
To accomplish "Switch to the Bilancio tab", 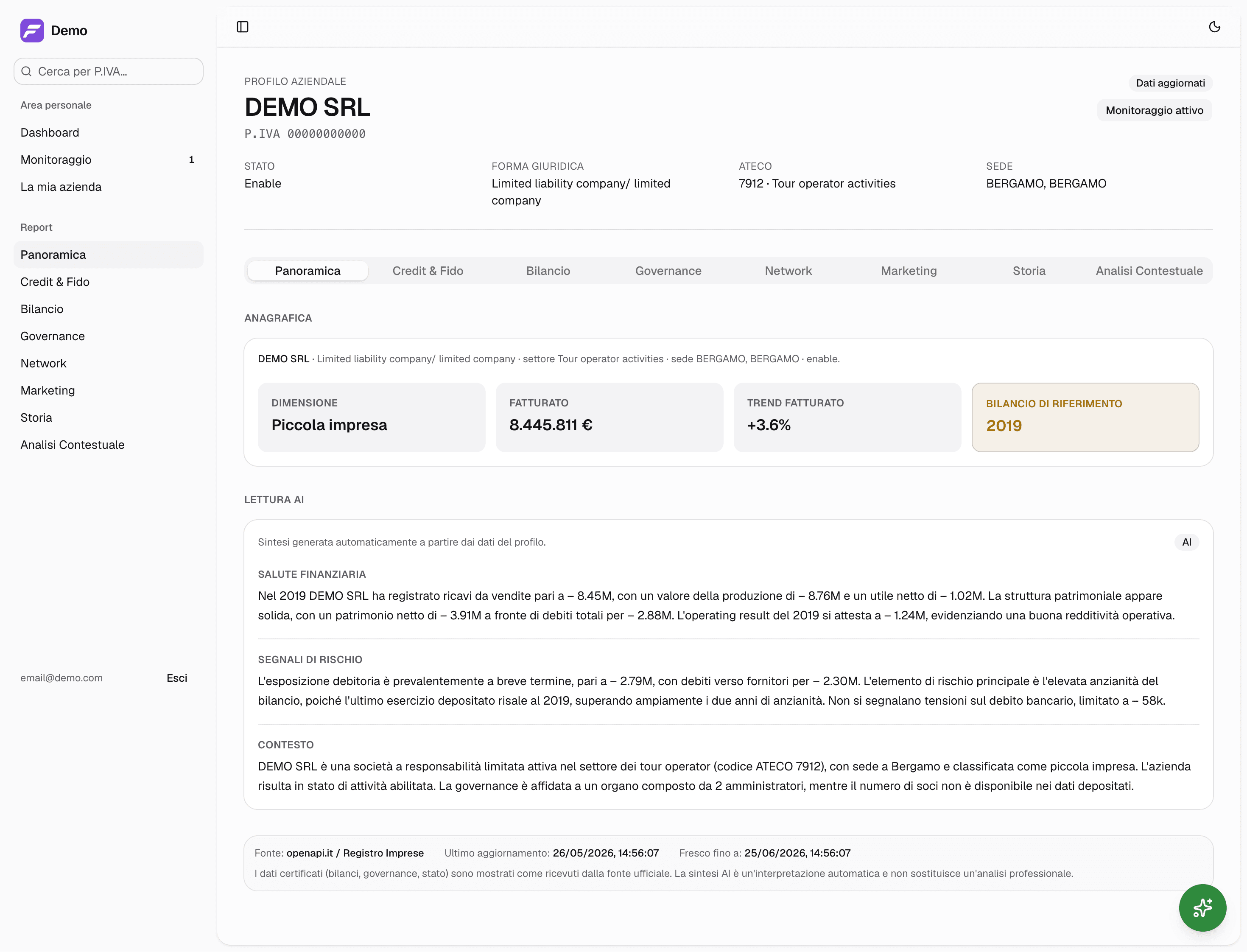I will point(548,271).
